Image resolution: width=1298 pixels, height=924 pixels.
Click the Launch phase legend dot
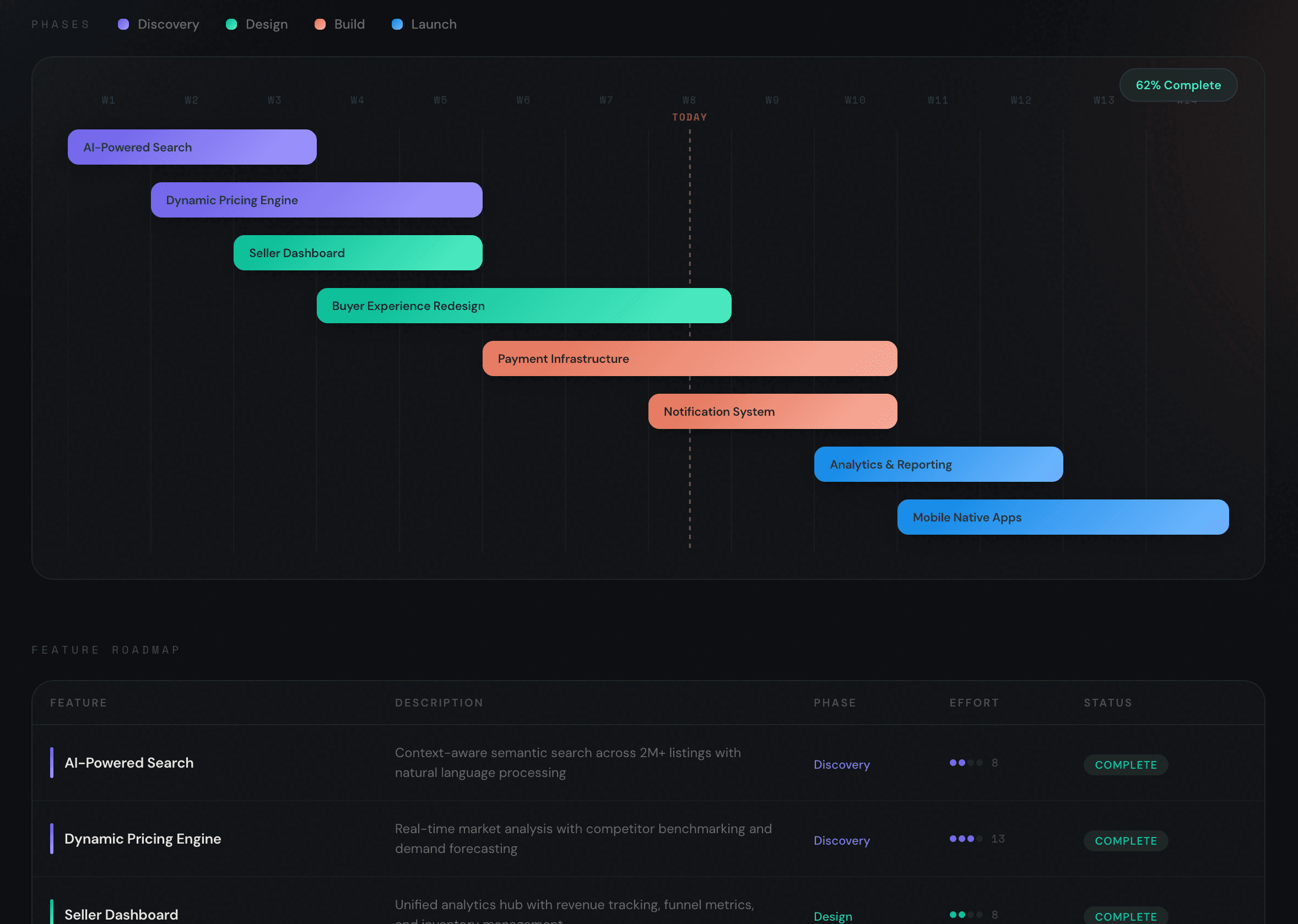397,24
